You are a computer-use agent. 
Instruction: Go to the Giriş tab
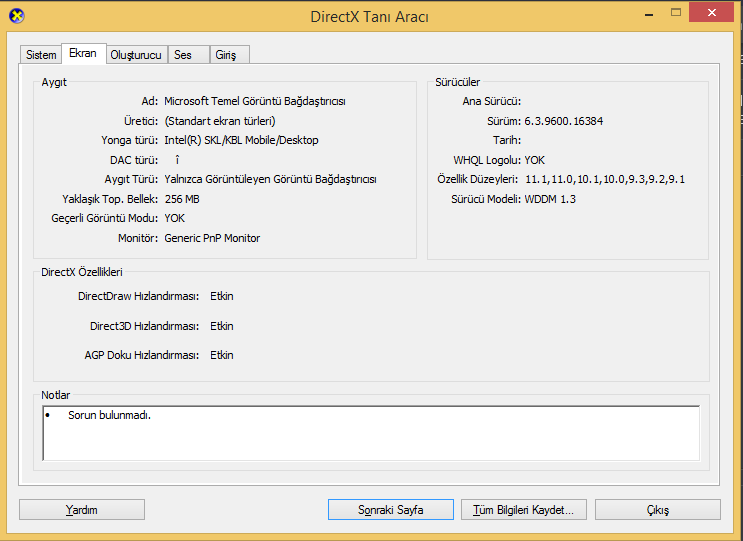tap(229, 55)
